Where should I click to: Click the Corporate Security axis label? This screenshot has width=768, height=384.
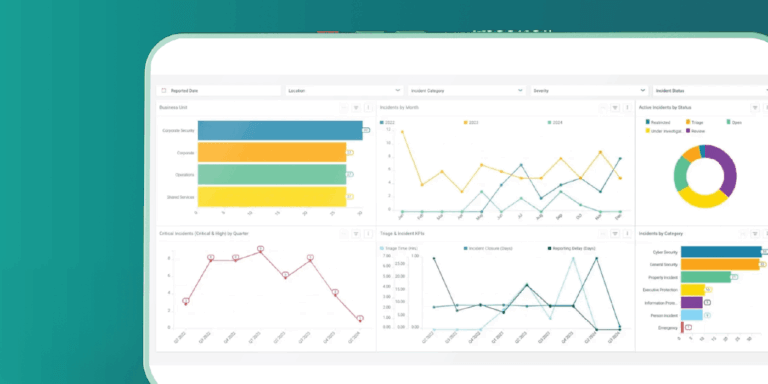pos(178,131)
